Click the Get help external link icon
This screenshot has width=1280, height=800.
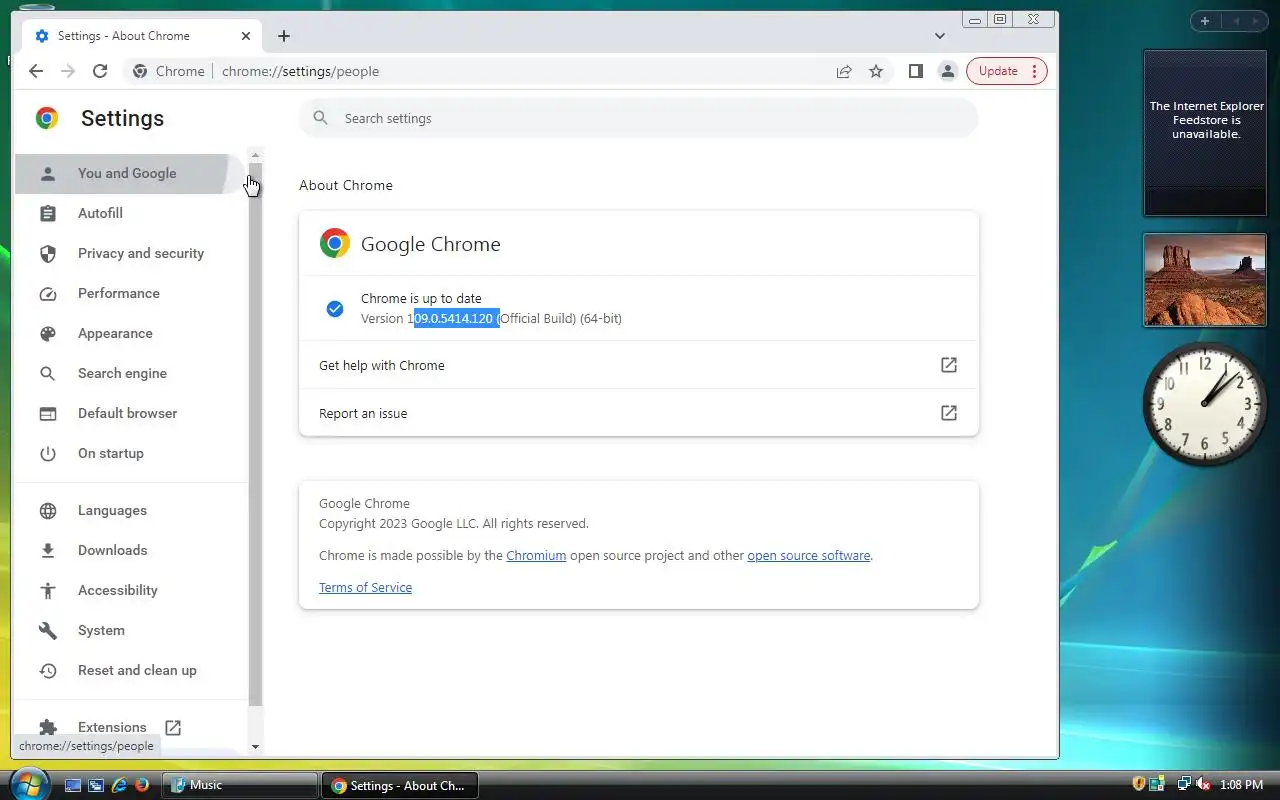tap(949, 365)
